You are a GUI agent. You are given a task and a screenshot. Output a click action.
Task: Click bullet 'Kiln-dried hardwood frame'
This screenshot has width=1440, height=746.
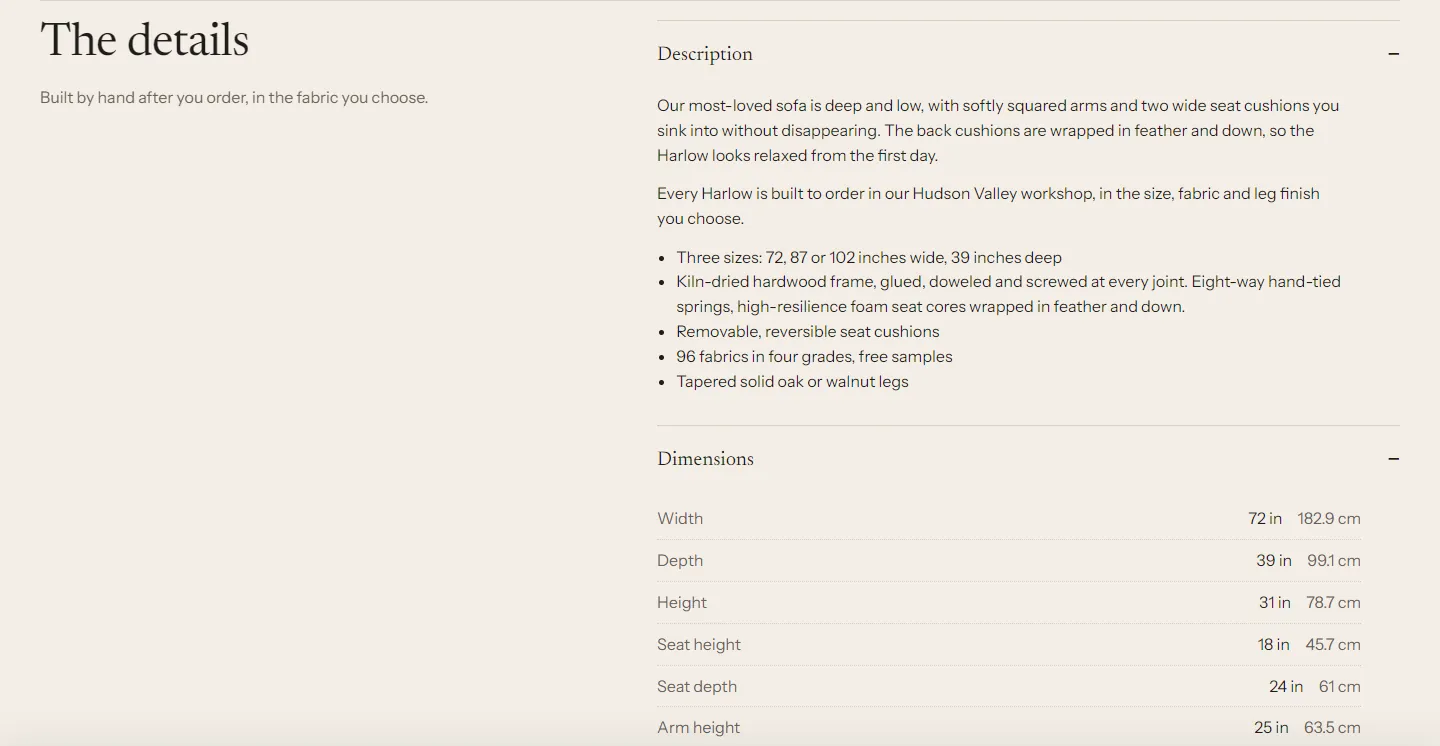click(1008, 294)
